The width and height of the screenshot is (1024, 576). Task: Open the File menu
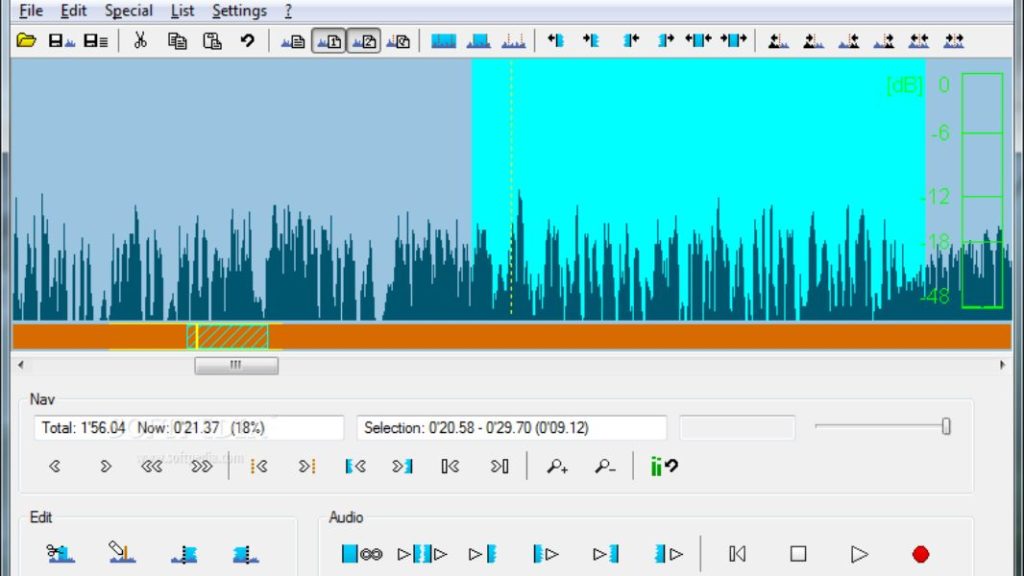point(31,11)
